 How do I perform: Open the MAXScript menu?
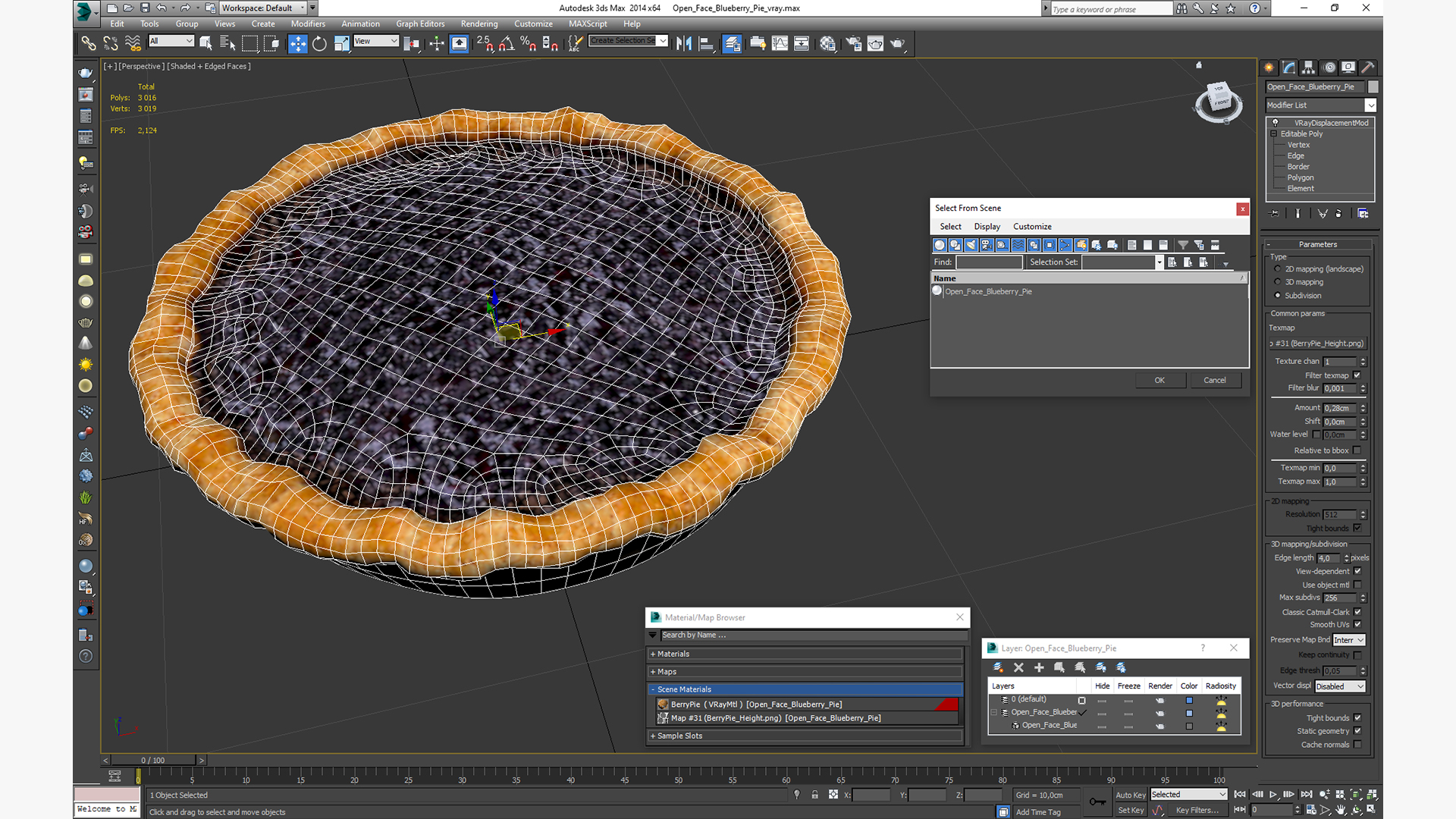pyautogui.click(x=588, y=24)
